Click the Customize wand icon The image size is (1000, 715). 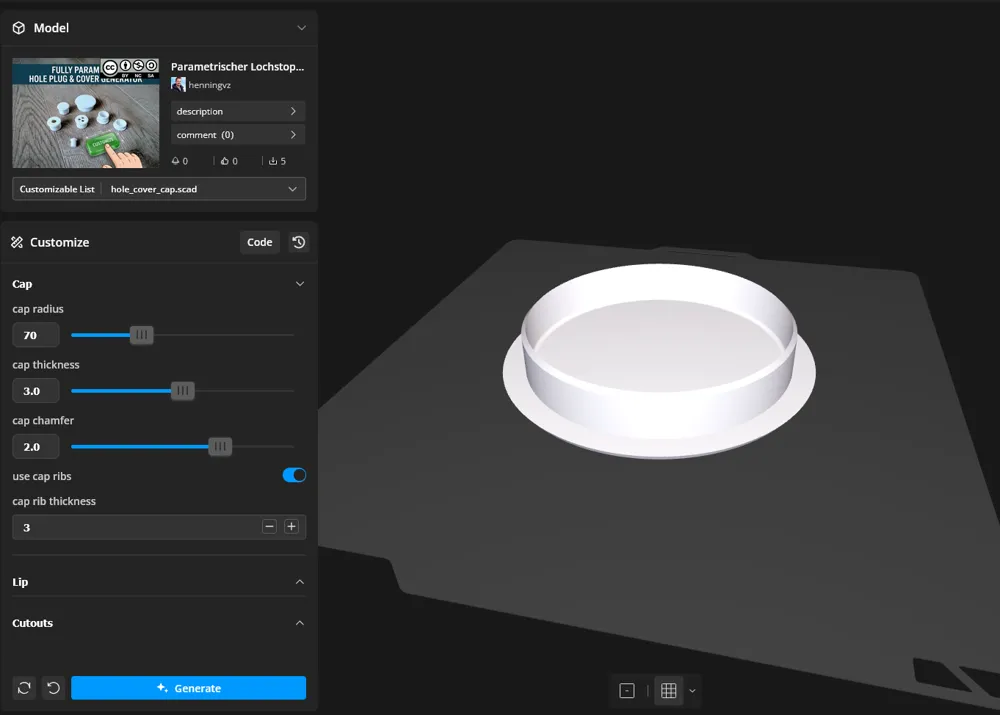[17, 242]
